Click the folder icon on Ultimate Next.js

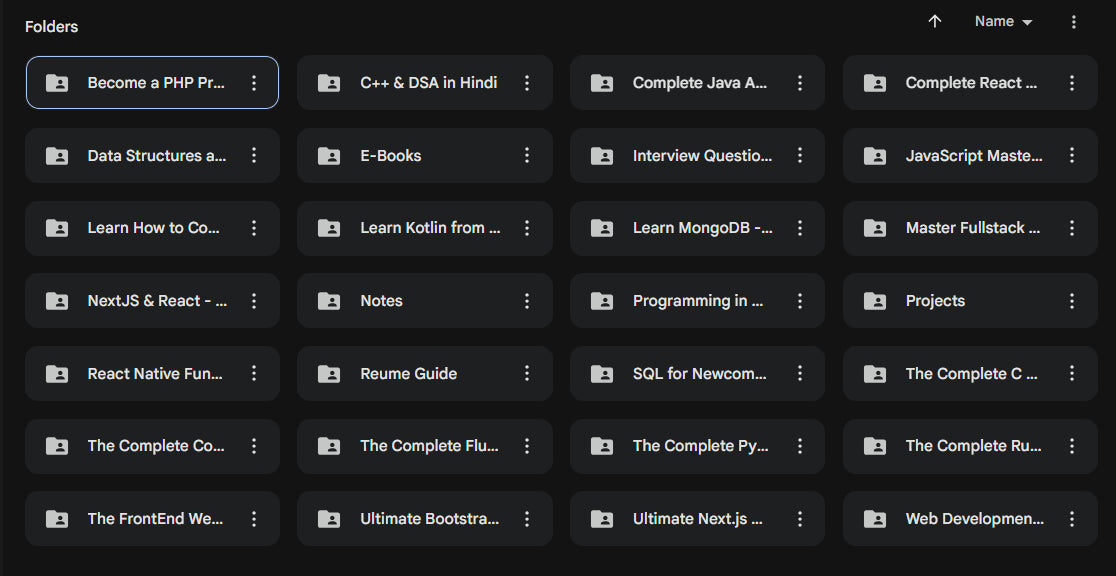coord(601,518)
